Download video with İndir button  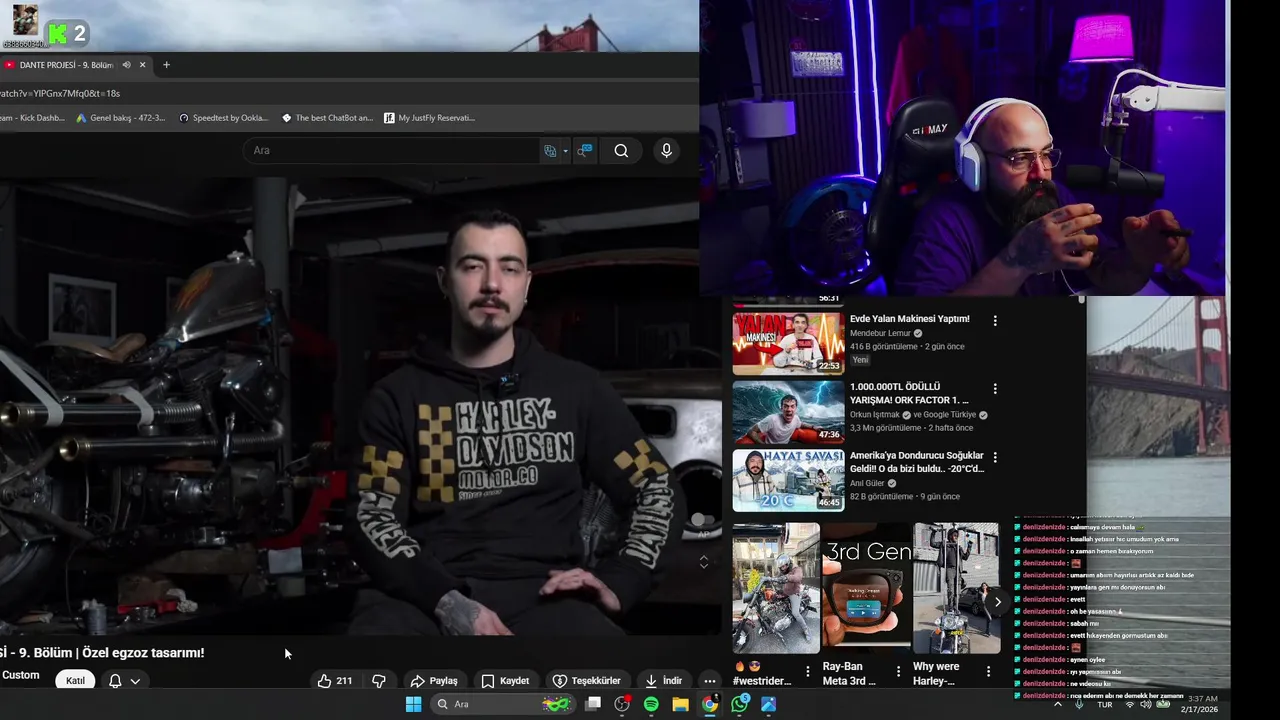point(664,681)
